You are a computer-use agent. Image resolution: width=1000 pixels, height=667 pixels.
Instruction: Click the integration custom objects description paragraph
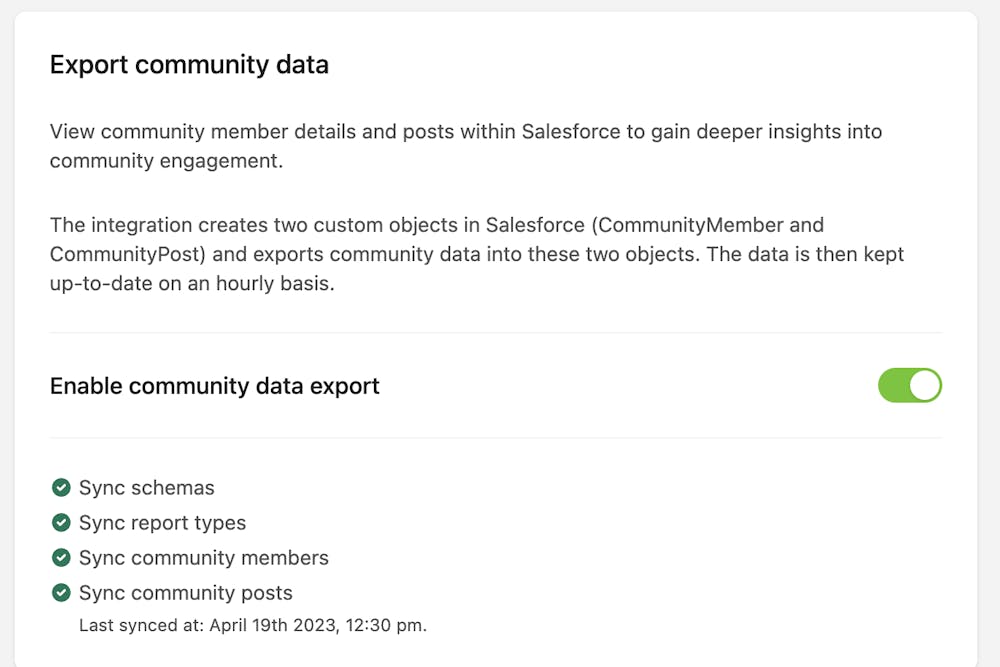pyautogui.click(x=477, y=254)
